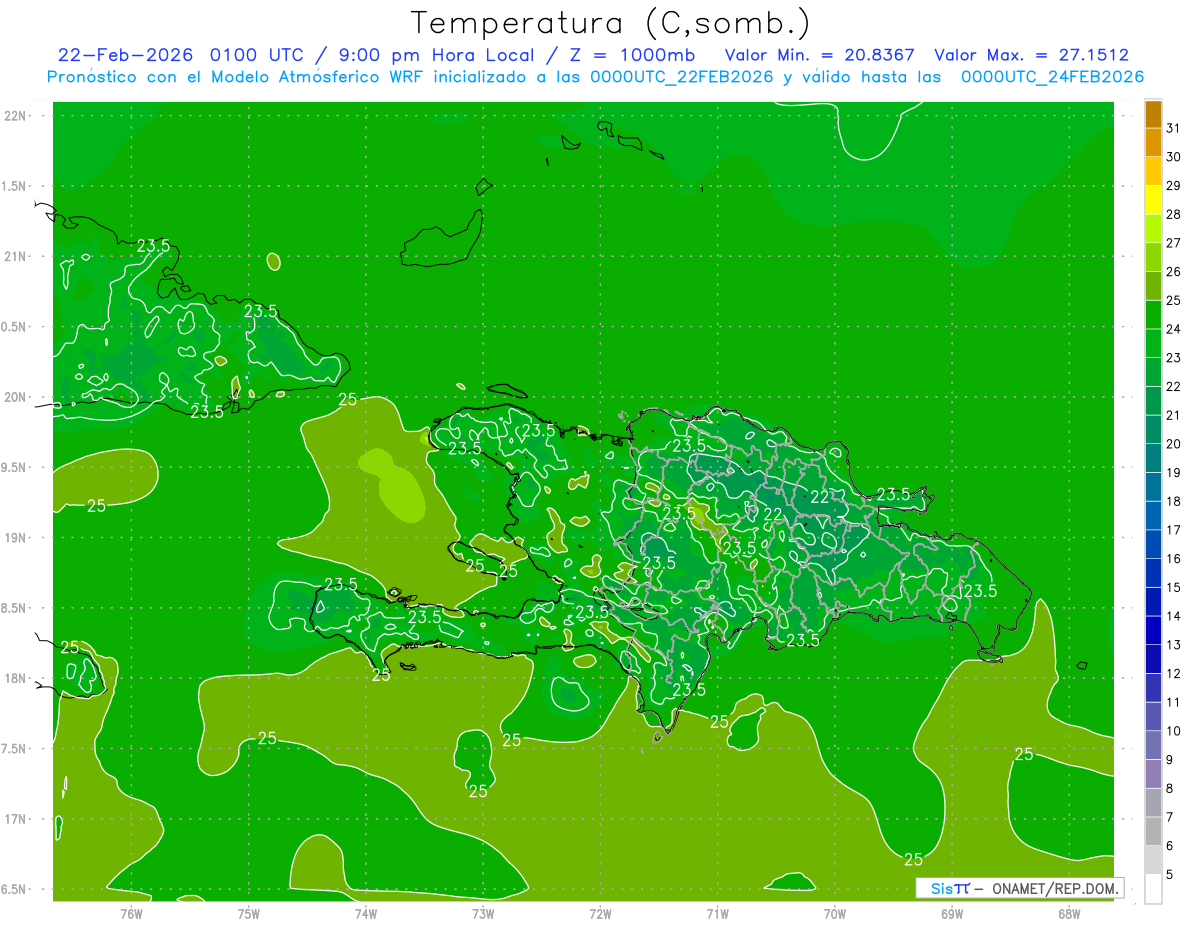
Task: Click the dark blue legend swatch between 13 and 14
Action: tap(1153, 631)
